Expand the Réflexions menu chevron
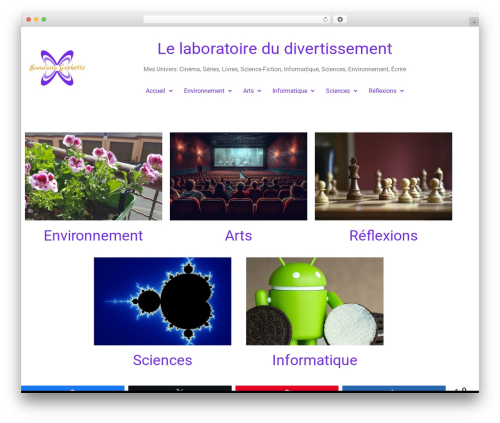This screenshot has width=500, height=423. [402, 91]
